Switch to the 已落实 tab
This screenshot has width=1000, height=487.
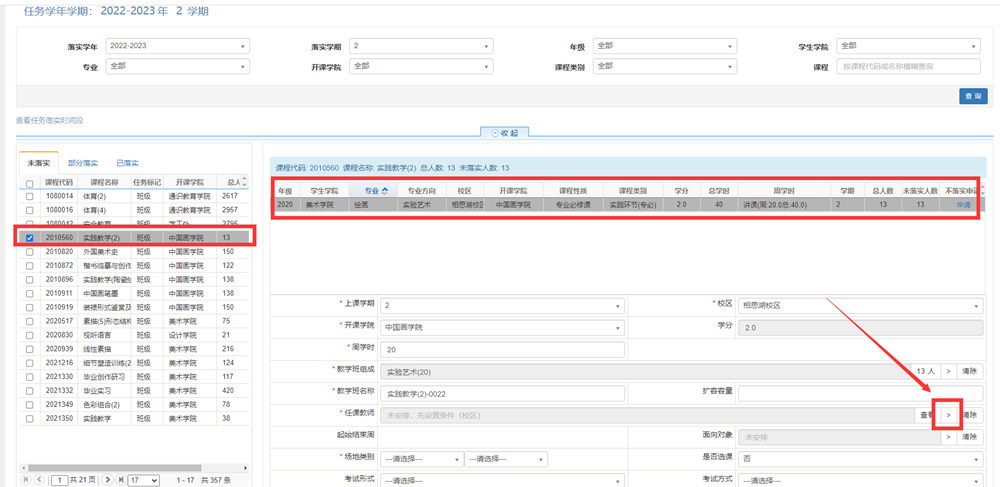pyautogui.click(x=127, y=162)
